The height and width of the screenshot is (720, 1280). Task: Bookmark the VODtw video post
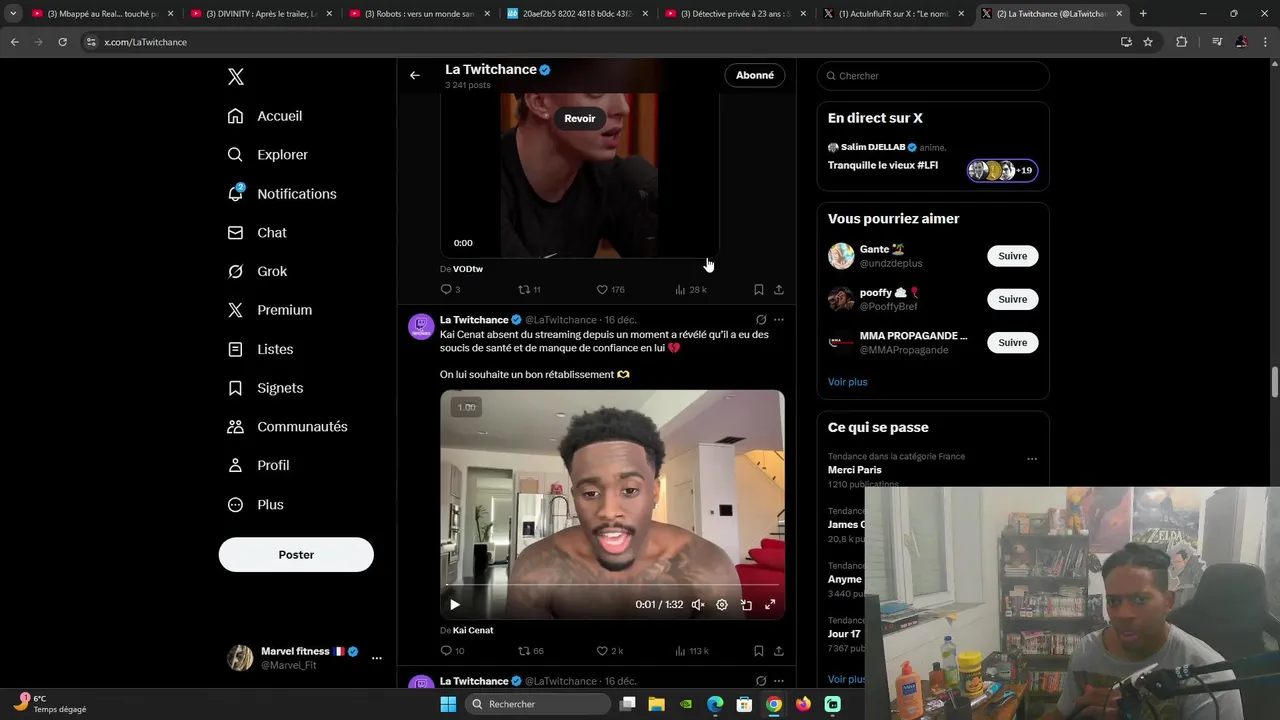759,290
